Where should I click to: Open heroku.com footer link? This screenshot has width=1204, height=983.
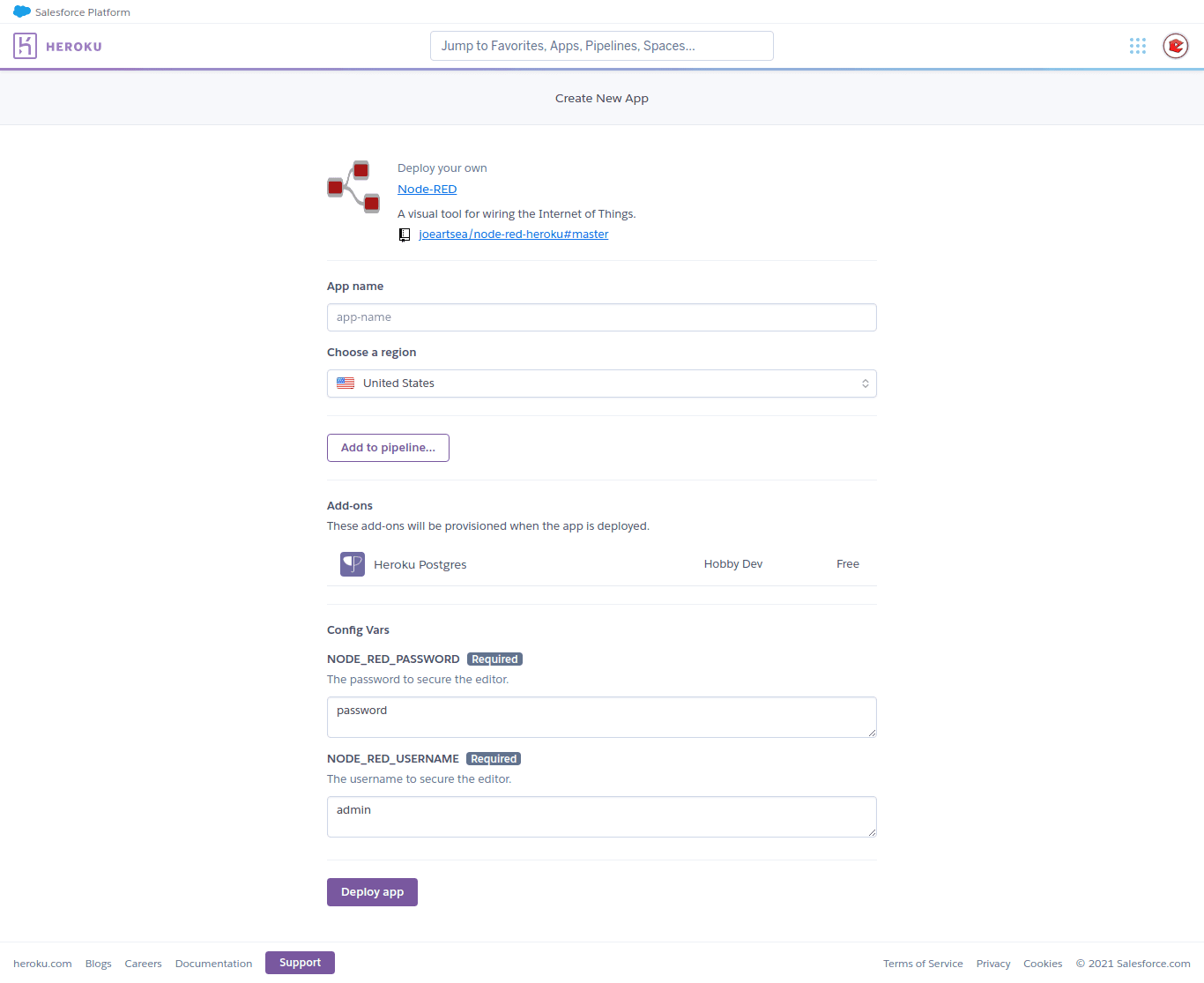42,964
